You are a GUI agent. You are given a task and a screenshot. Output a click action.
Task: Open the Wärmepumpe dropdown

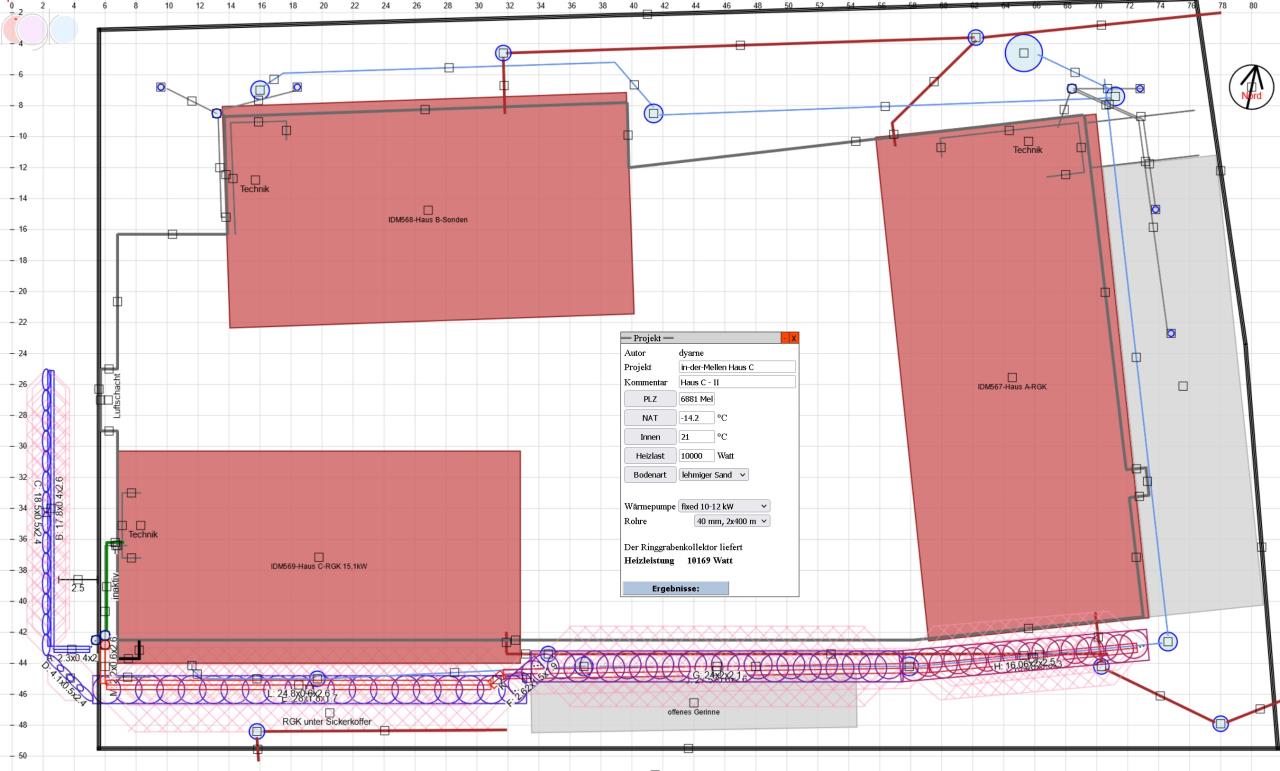pyautogui.click(x=724, y=506)
